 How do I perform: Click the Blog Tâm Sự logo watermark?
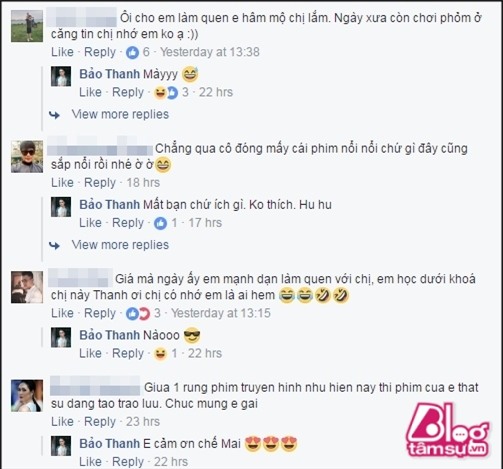[x=448, y=431]
